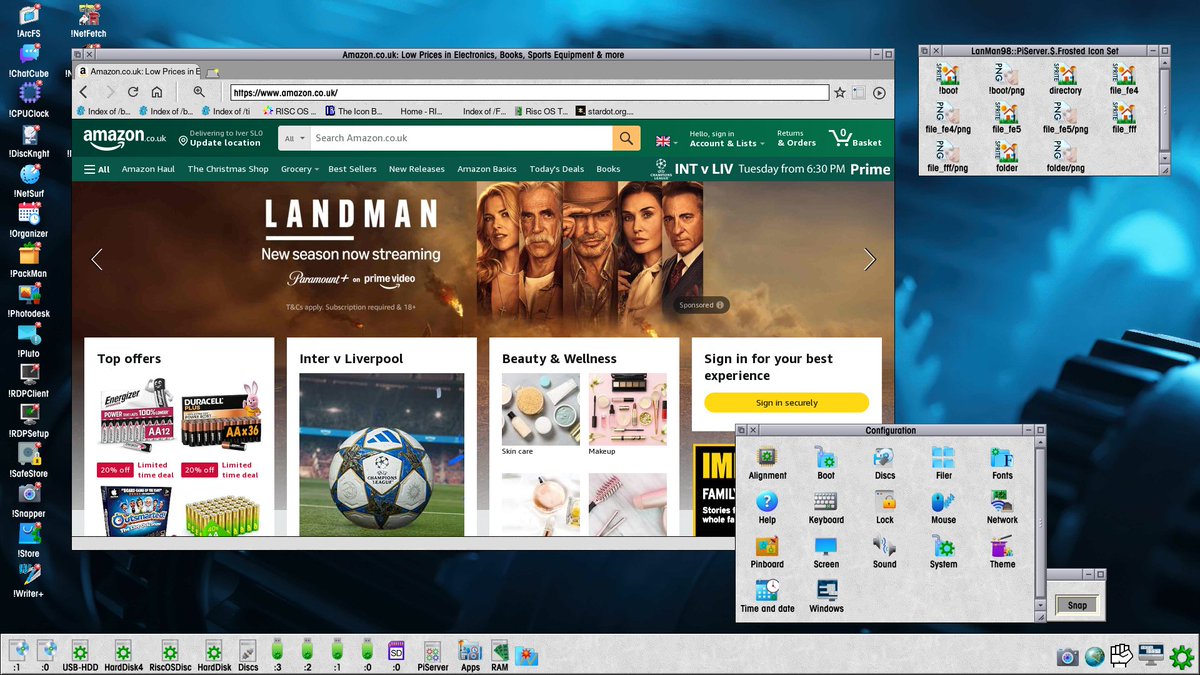Open Discs in the Configuration window

[884, 463]
